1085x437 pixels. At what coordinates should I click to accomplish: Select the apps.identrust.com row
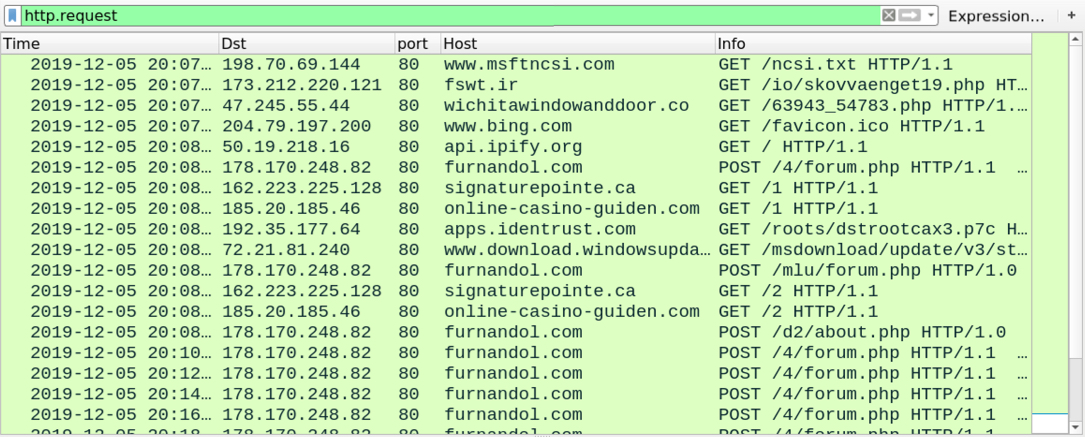click(516, 229)
